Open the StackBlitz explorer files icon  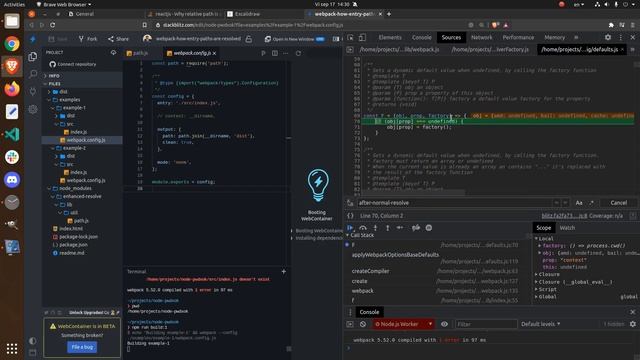(33, 57)
